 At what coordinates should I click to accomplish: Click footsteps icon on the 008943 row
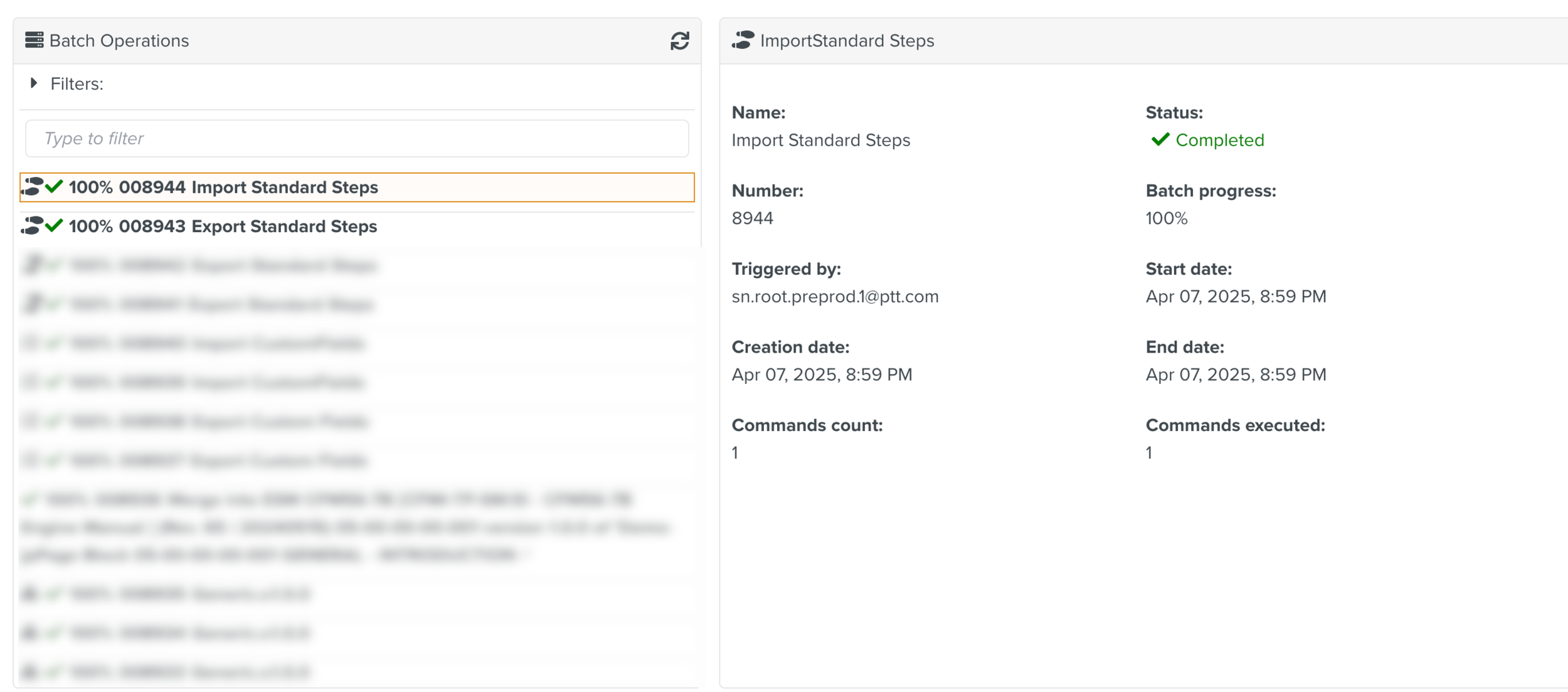coord(32,226)
